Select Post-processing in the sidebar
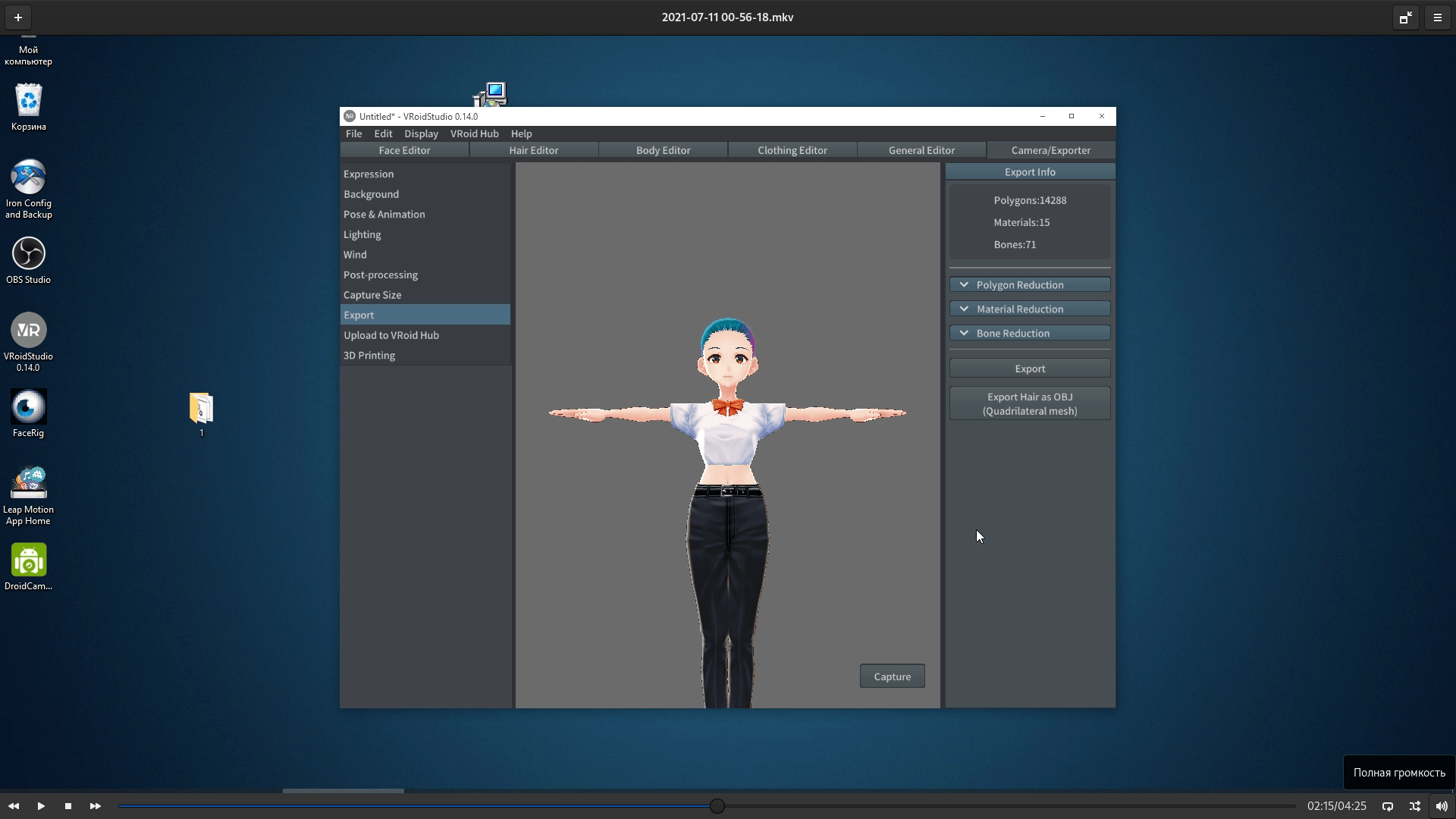The width and height of the screenshot is (1456, 819). click(425, 275)
